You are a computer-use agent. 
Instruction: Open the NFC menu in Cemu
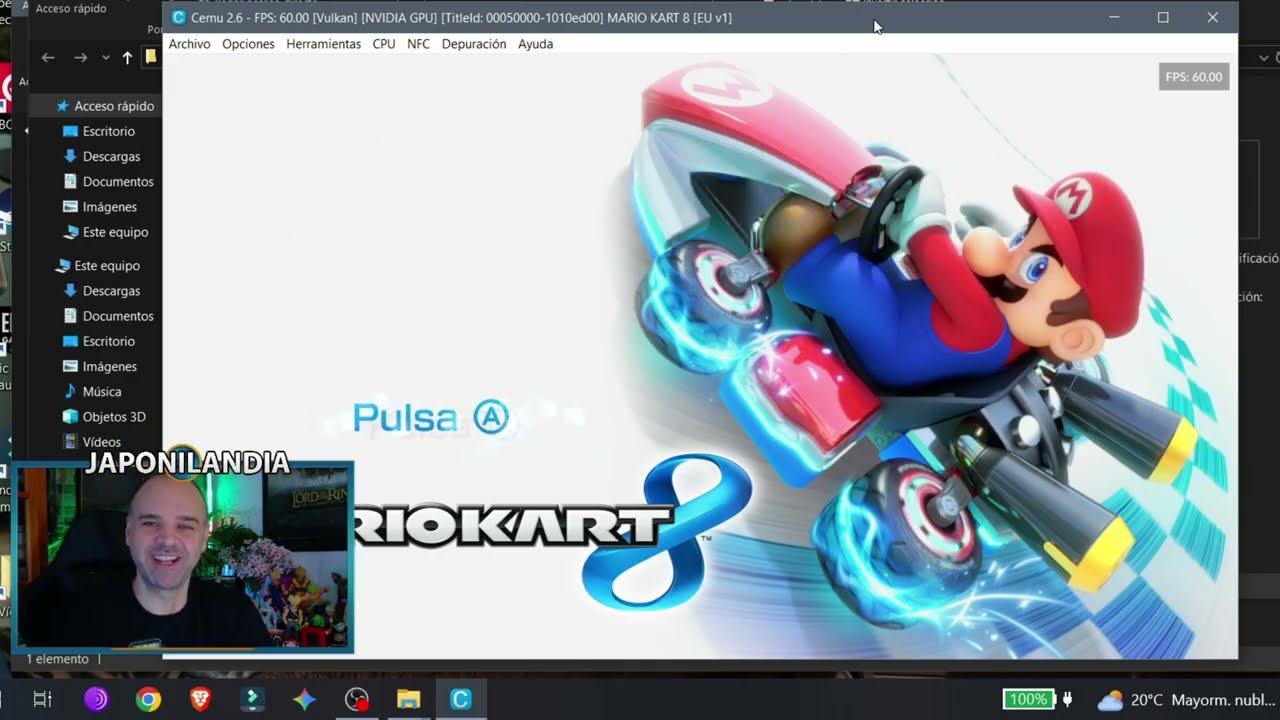click(418, 44)
